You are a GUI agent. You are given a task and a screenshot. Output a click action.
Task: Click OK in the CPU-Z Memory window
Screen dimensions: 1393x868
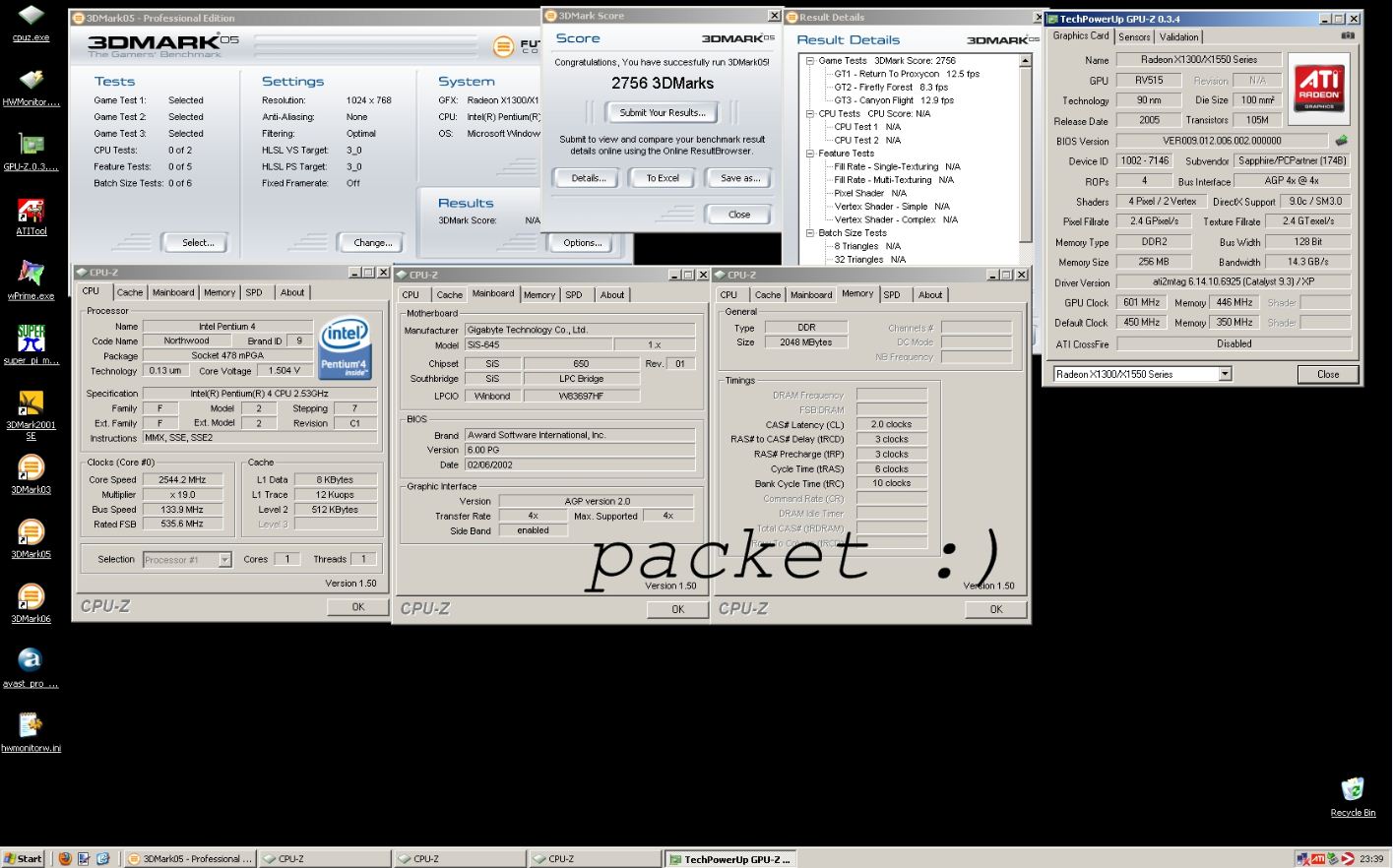click(996, 609)
